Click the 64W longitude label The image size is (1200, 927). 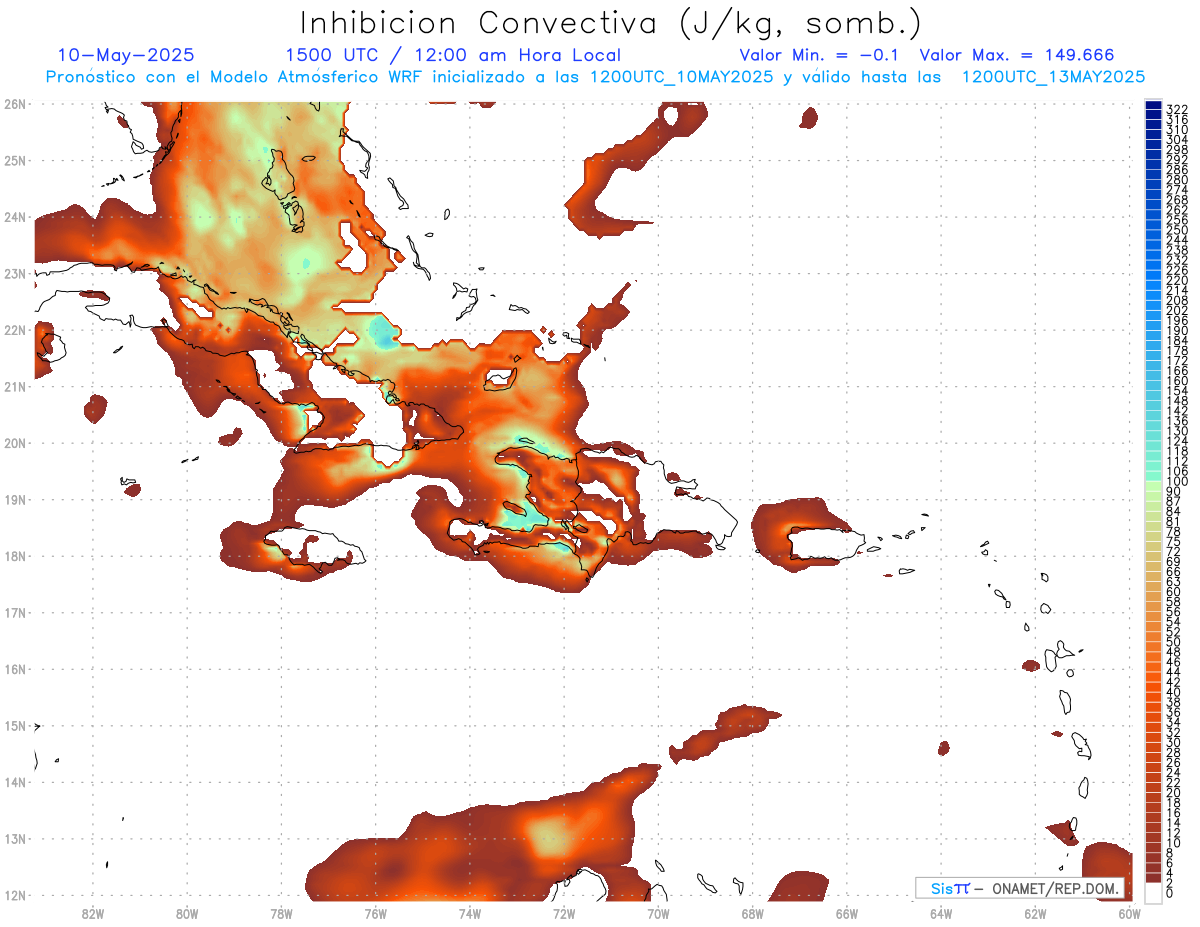[x=941, y=913]
